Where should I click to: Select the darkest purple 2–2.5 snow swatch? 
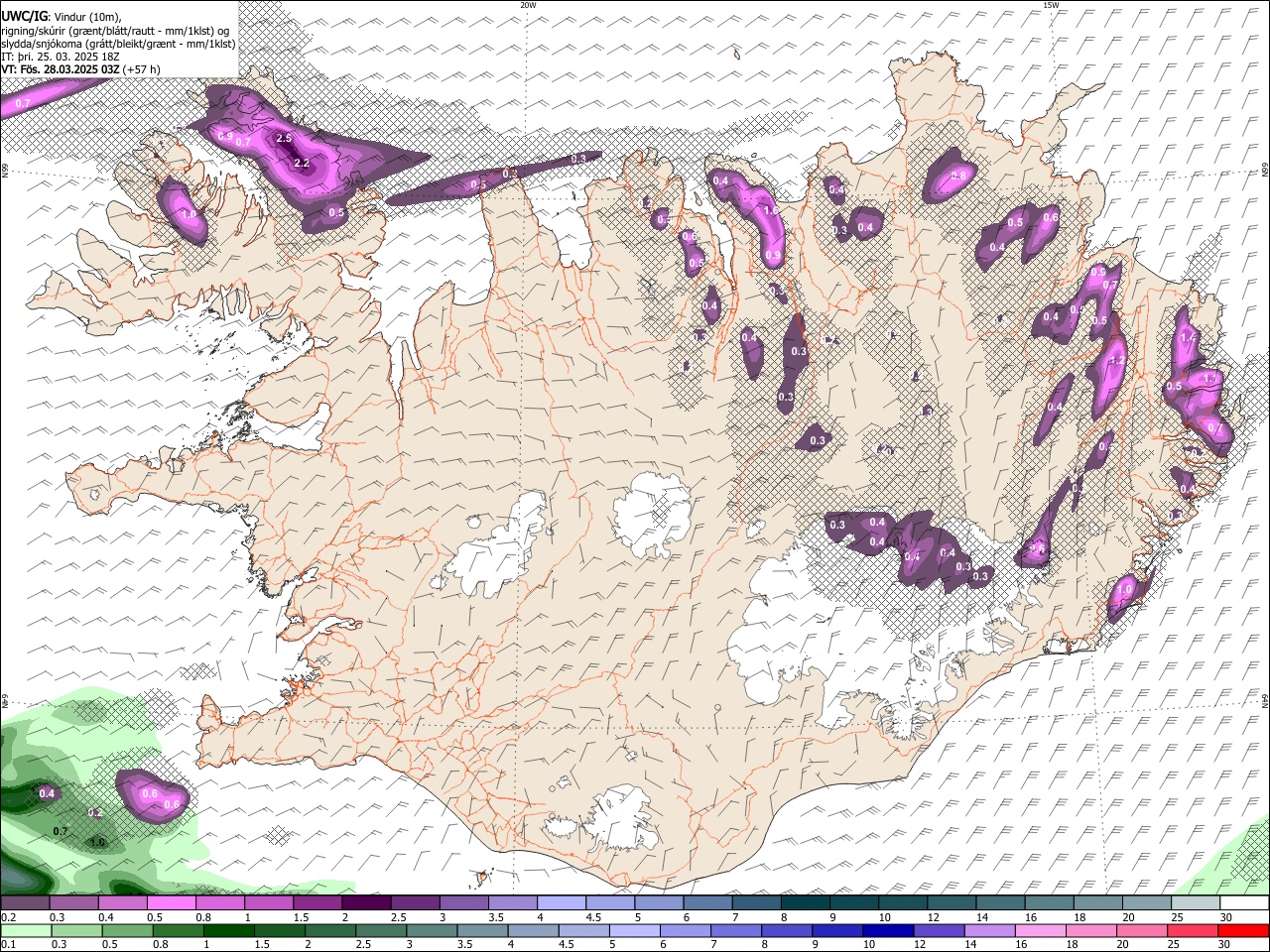366,903
